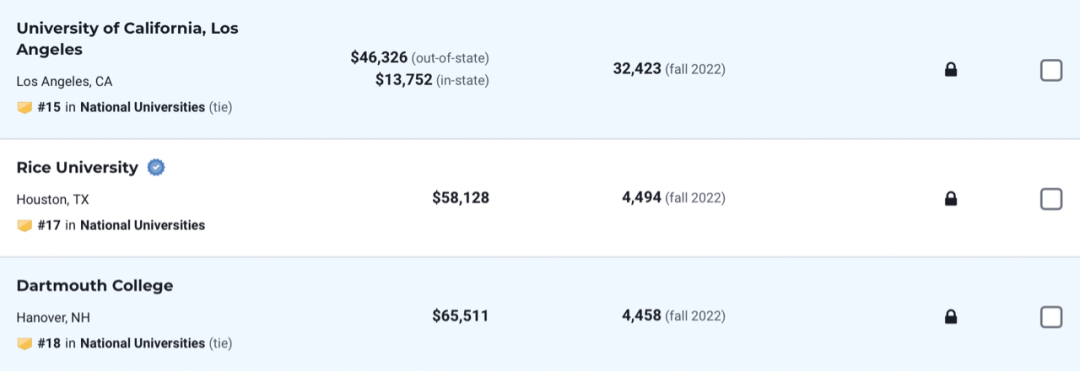
Task: Click National Universities link under Rice University
Action: (x=143, y=225)
